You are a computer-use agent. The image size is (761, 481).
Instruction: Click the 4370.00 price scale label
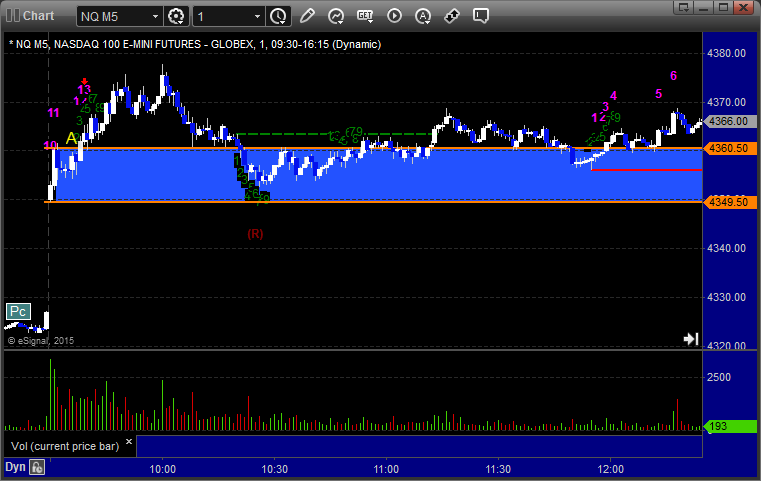[727, 102]
